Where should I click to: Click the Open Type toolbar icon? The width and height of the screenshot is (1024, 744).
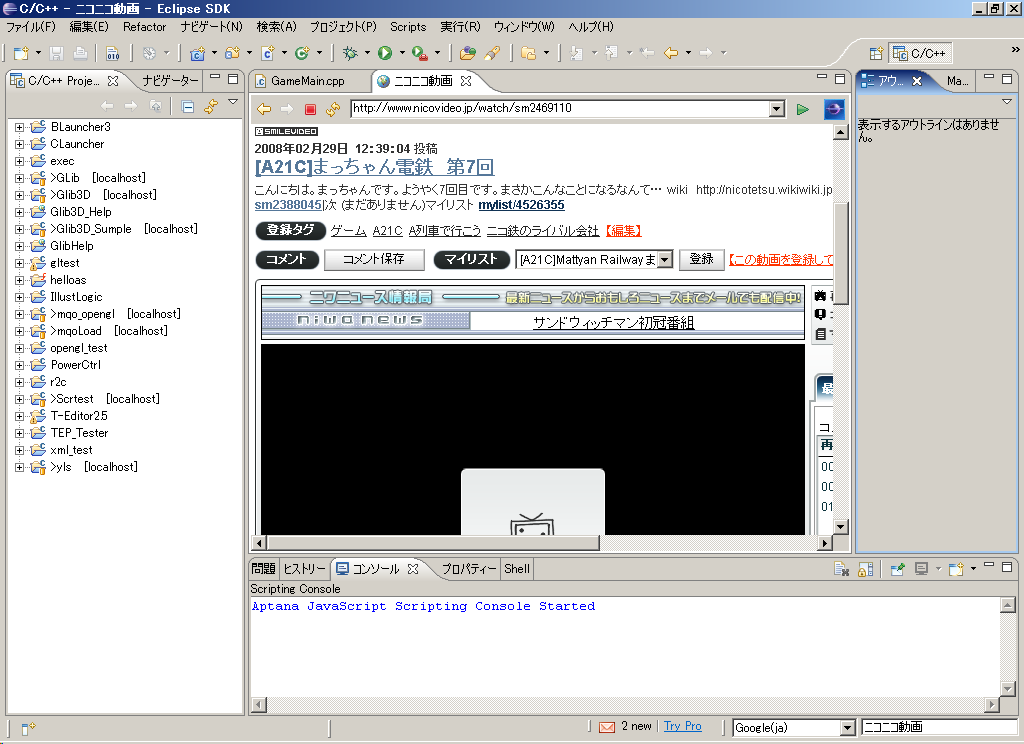point(468,53)
